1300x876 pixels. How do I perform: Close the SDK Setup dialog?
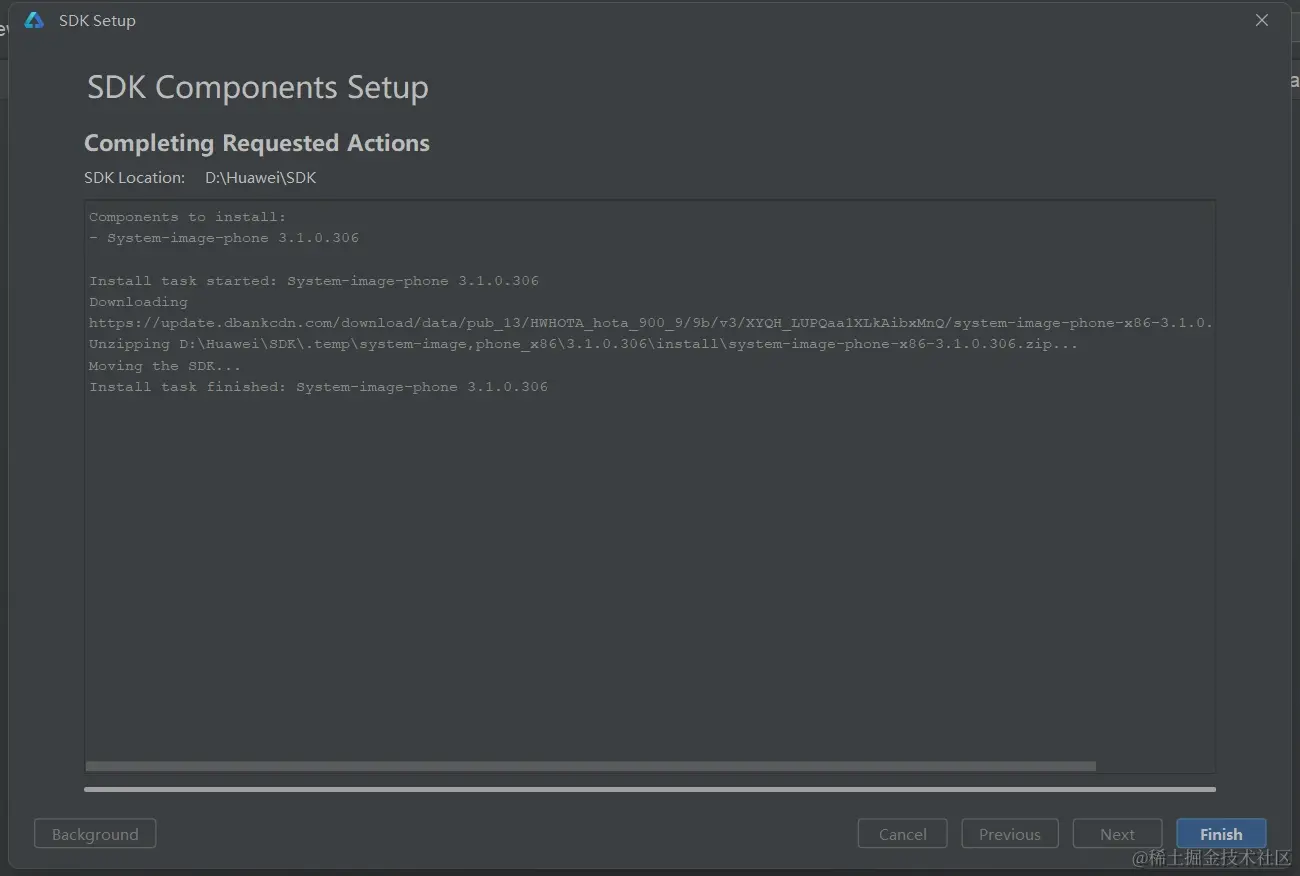coord(1262,20)
